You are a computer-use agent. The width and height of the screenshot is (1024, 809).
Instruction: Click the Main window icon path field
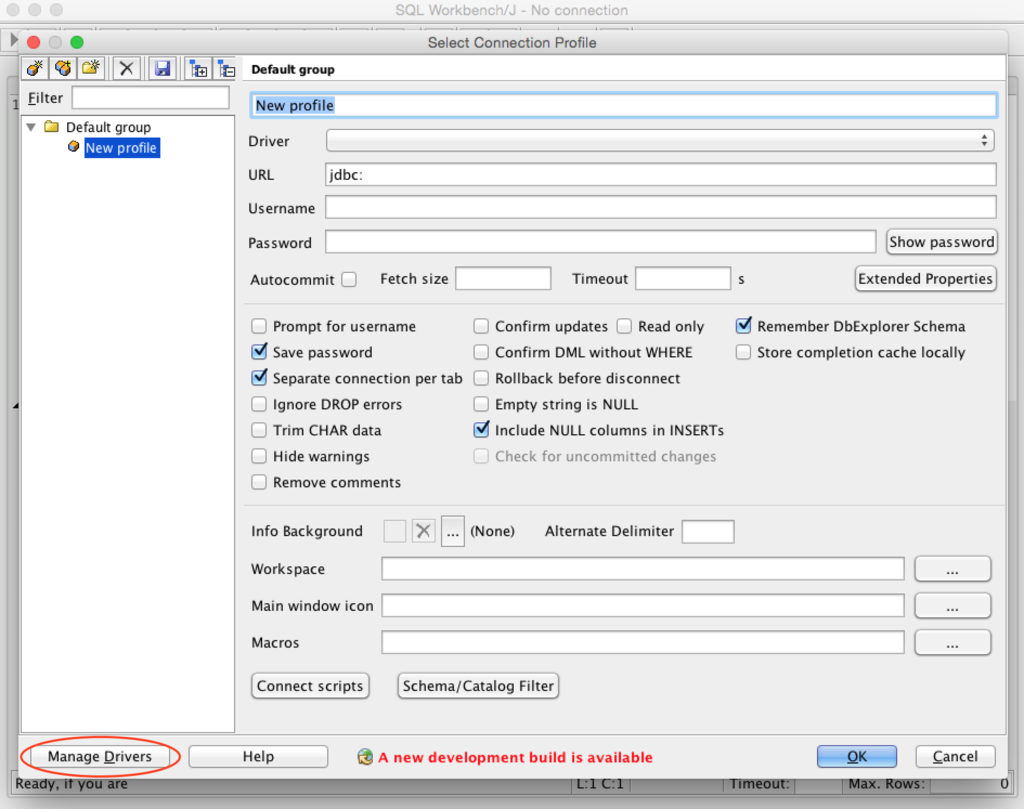click(643, 605)
